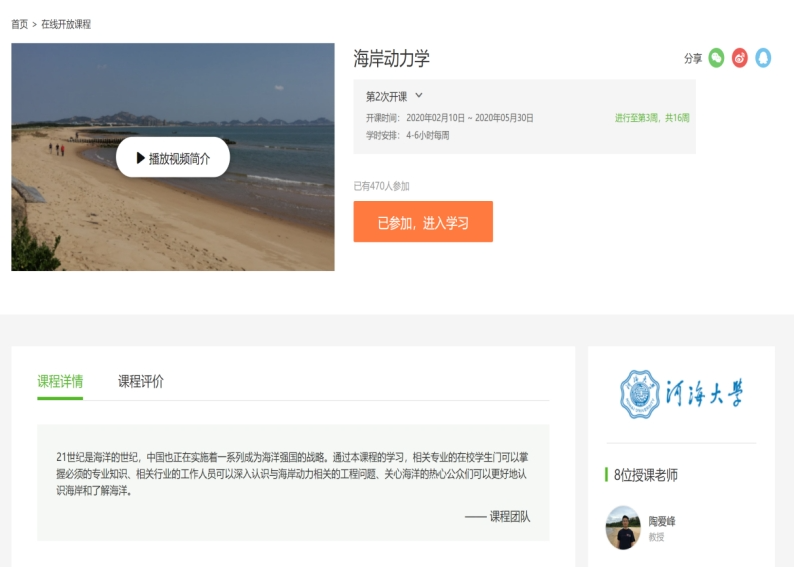Click the course title 海岸动力学
This screenshot has height=567, width=794.
click(392, 58)
